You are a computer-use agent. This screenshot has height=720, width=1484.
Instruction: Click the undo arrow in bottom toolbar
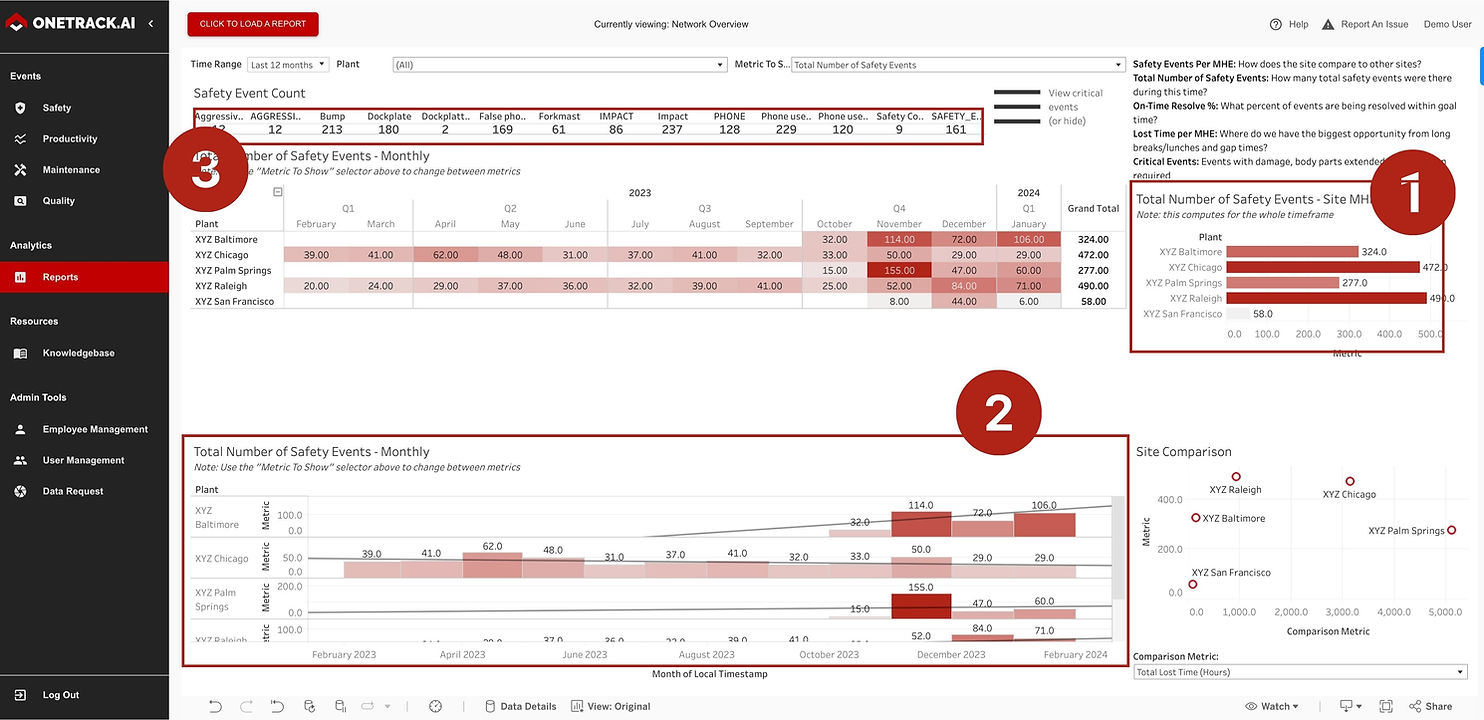[215, 706]
